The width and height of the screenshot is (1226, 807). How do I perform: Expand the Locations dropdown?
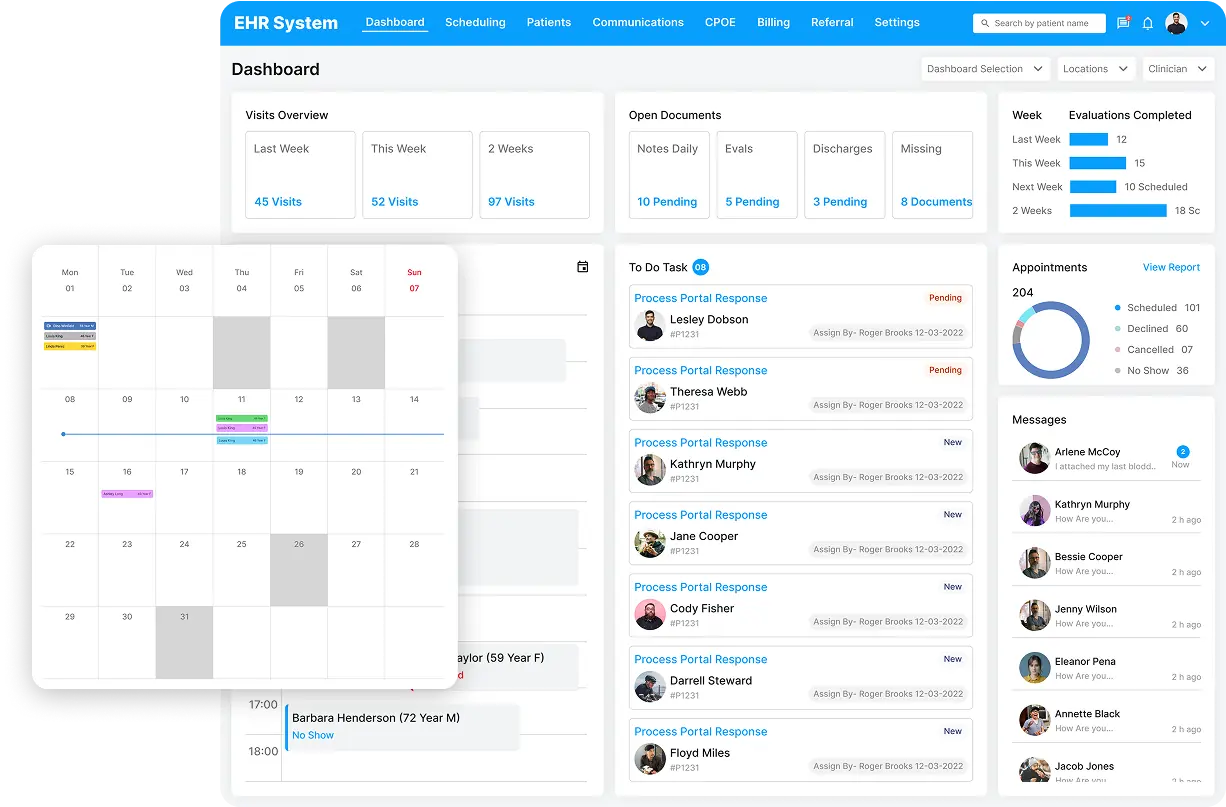(1096, 68)
